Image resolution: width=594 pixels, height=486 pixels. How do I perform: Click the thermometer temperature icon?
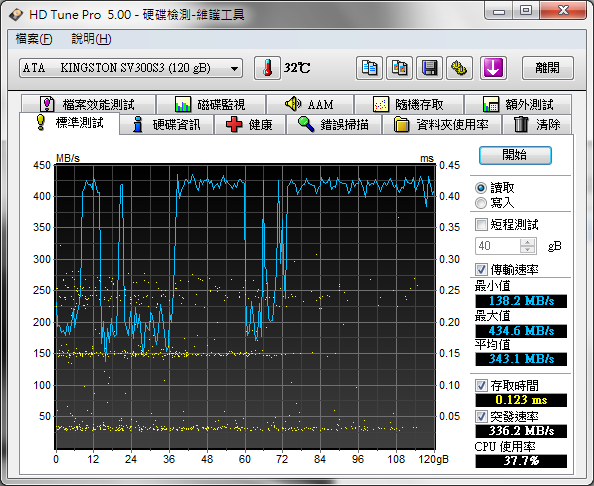(x=267, y=68)
